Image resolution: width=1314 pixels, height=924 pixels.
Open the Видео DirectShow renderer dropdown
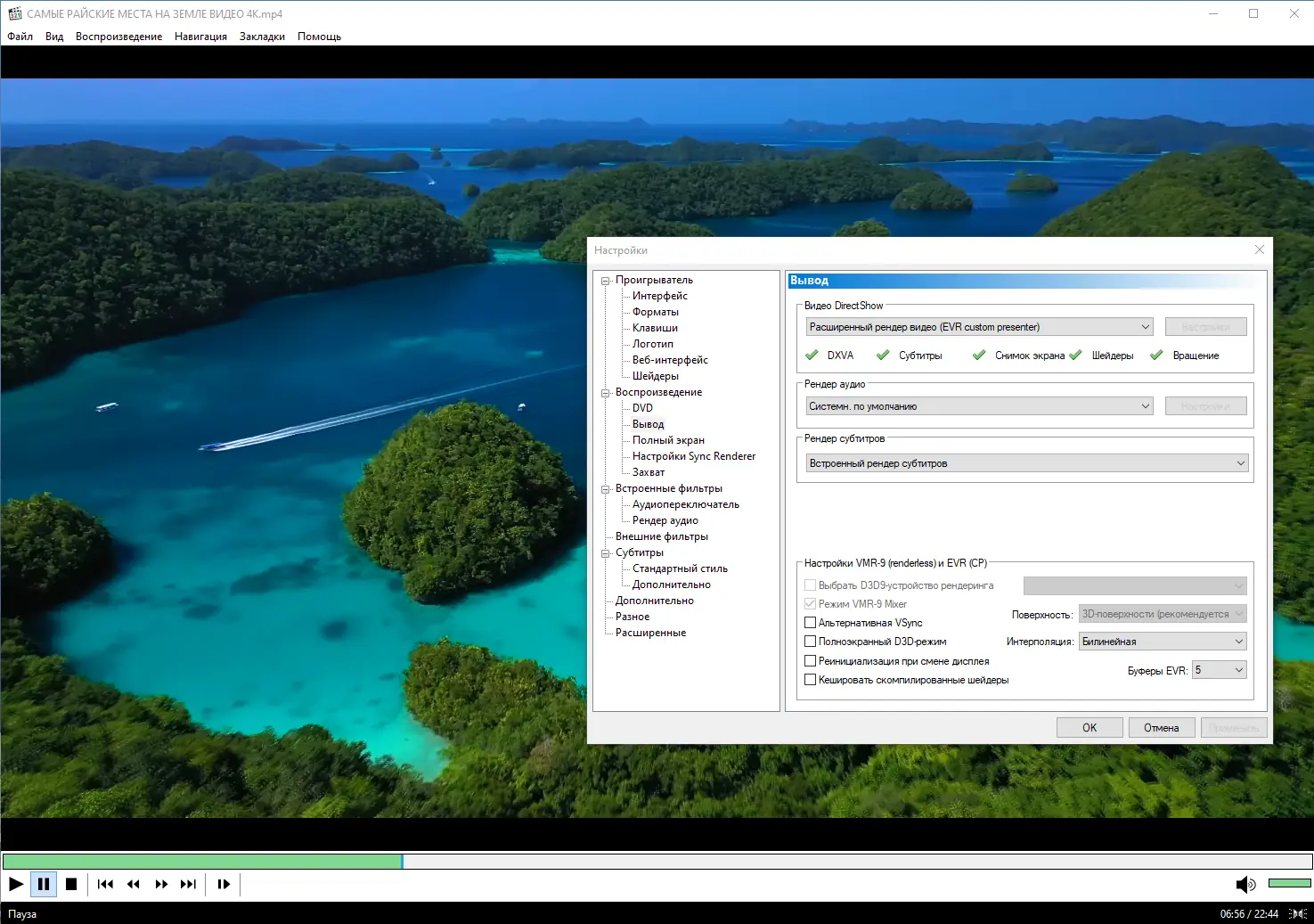(1147, 326)
